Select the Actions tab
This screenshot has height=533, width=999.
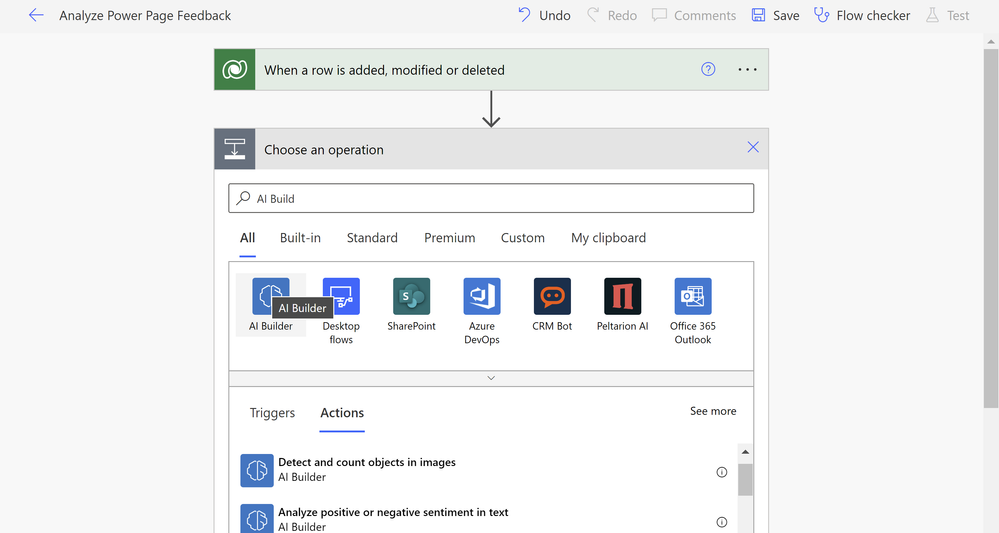tap(342, 413)
